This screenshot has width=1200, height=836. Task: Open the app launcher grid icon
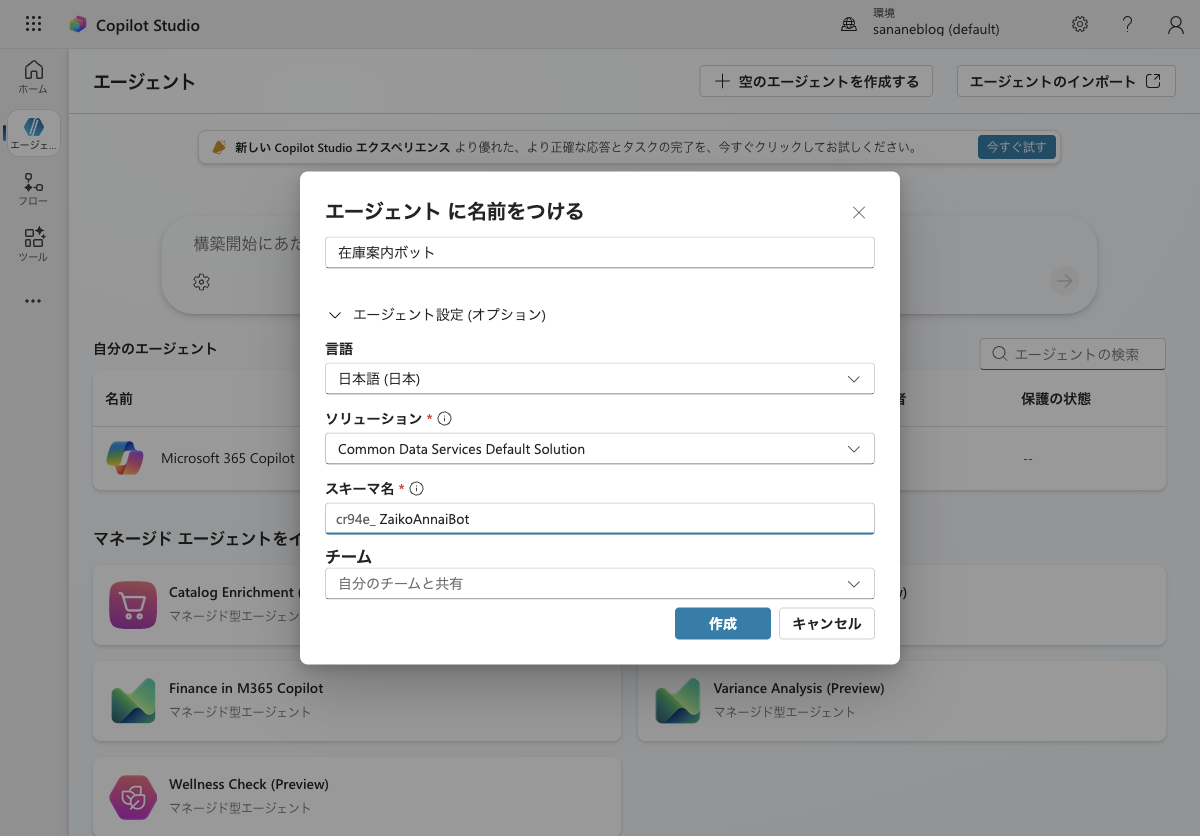tap(33, 24)
